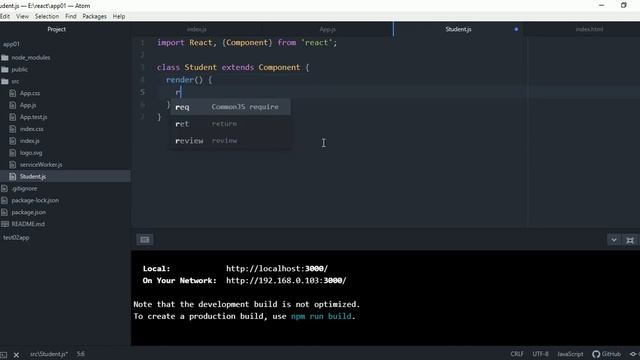Open App.js file in the project tree

28,105
